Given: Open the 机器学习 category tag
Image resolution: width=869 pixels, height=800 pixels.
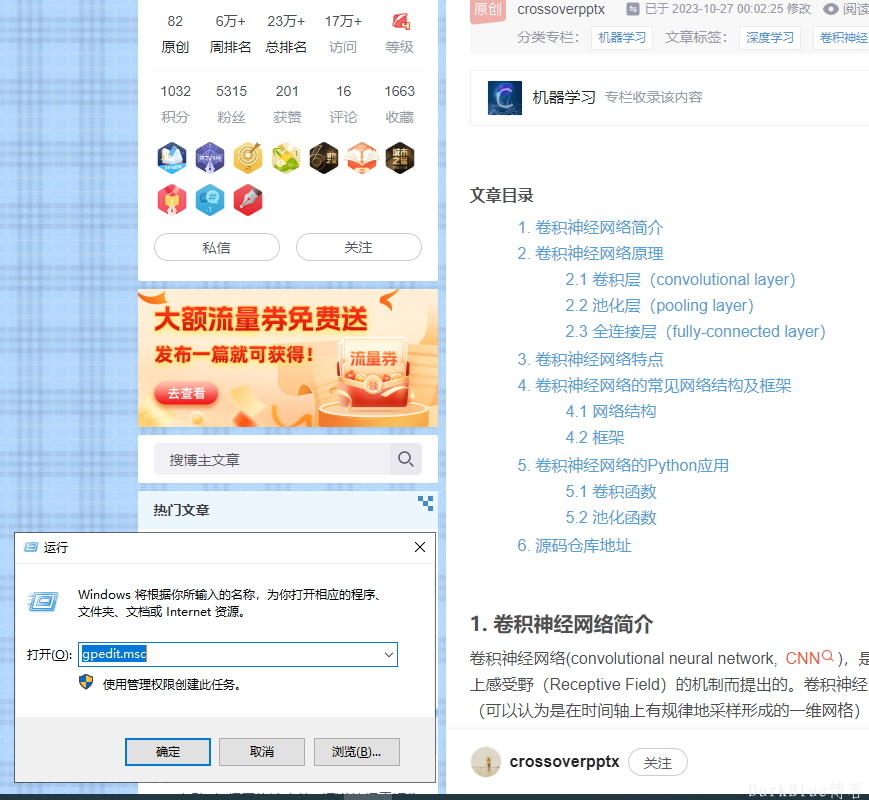Looking at the screenshot, I should (x=622, y=38).
